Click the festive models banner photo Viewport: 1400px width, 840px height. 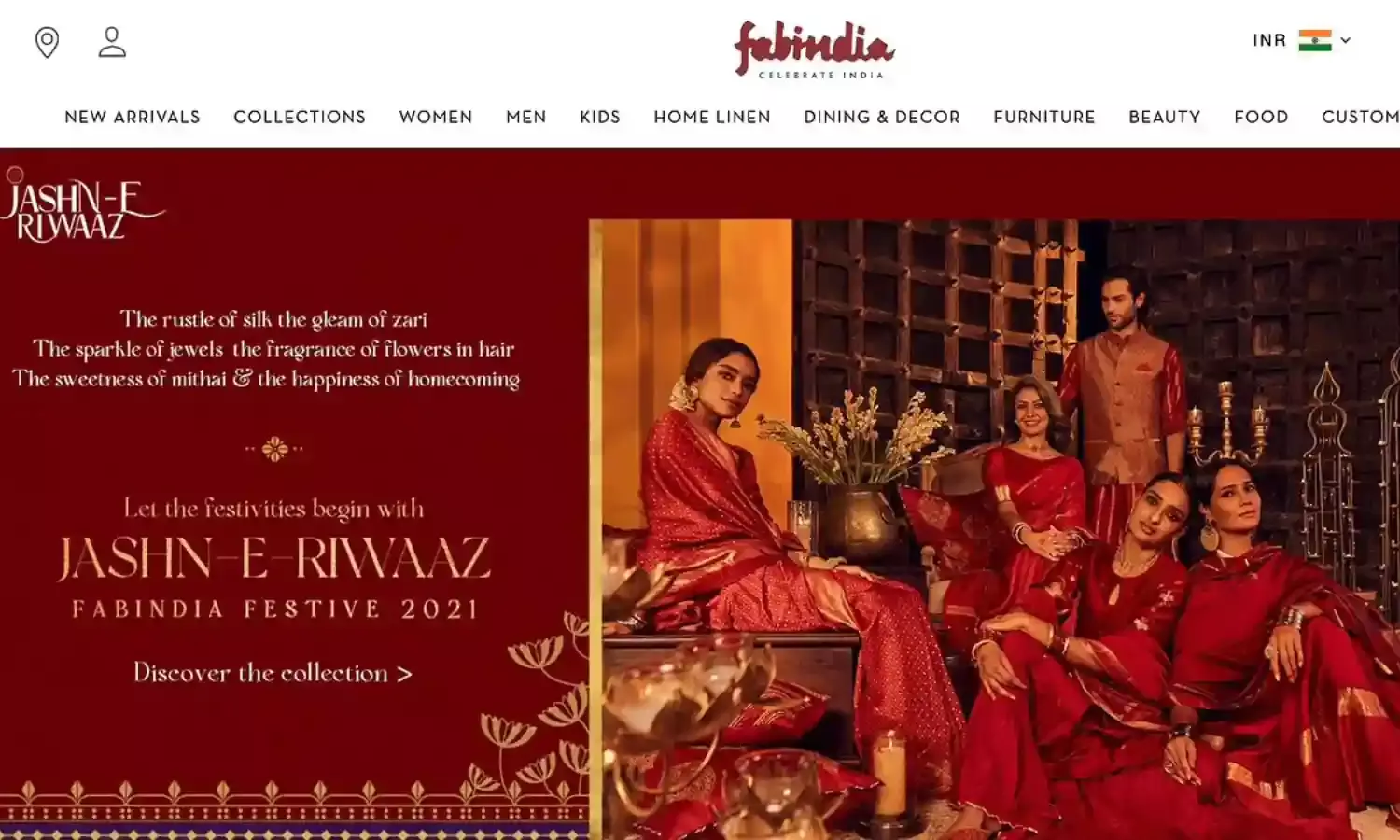click(x=995, y=529)
